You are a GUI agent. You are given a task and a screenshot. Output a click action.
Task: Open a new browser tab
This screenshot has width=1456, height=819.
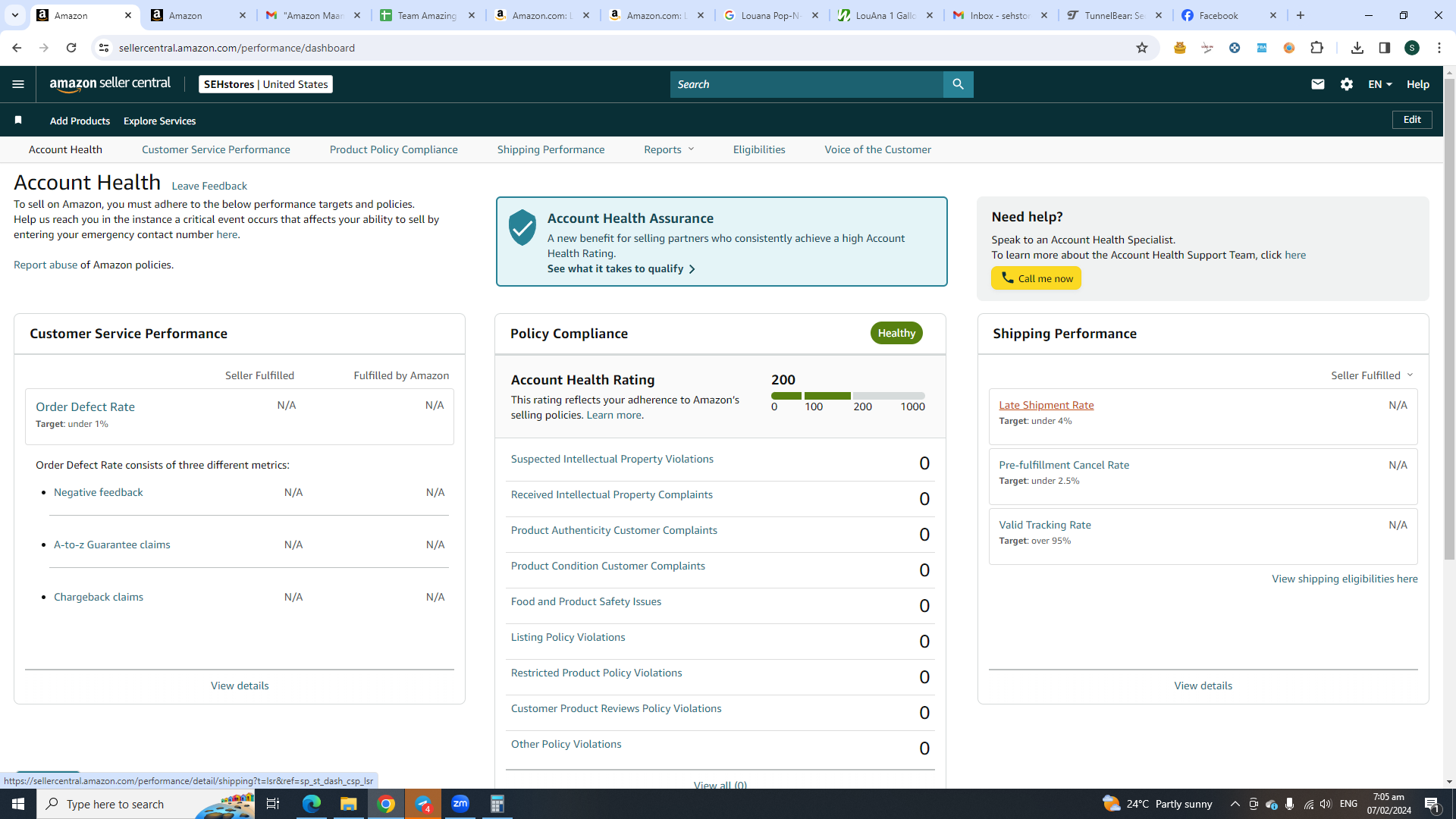coord(1301,15)
